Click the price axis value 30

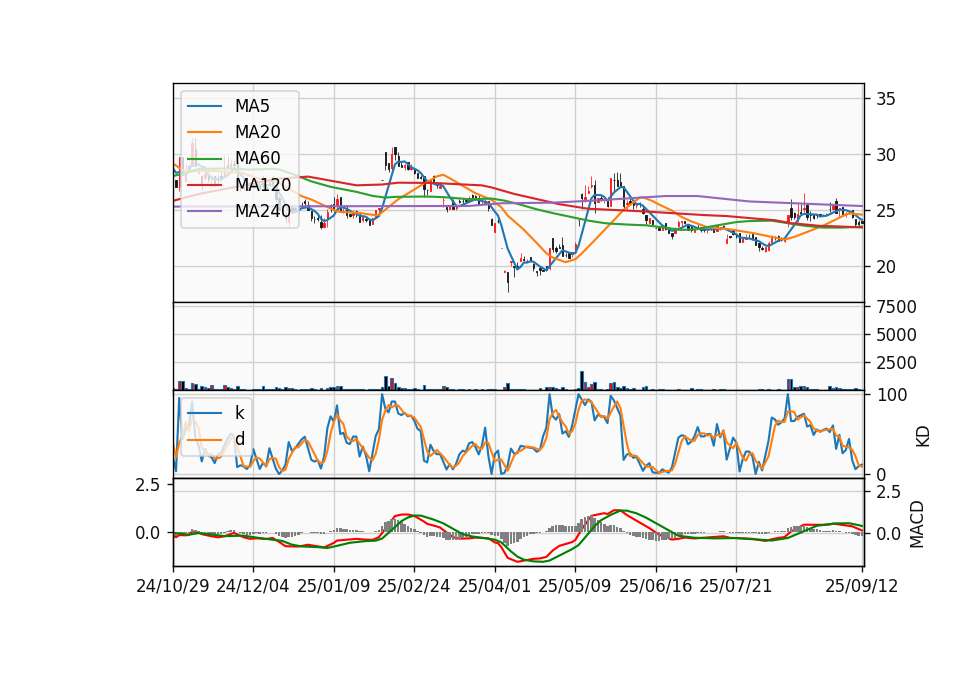(x=886, y=155)
